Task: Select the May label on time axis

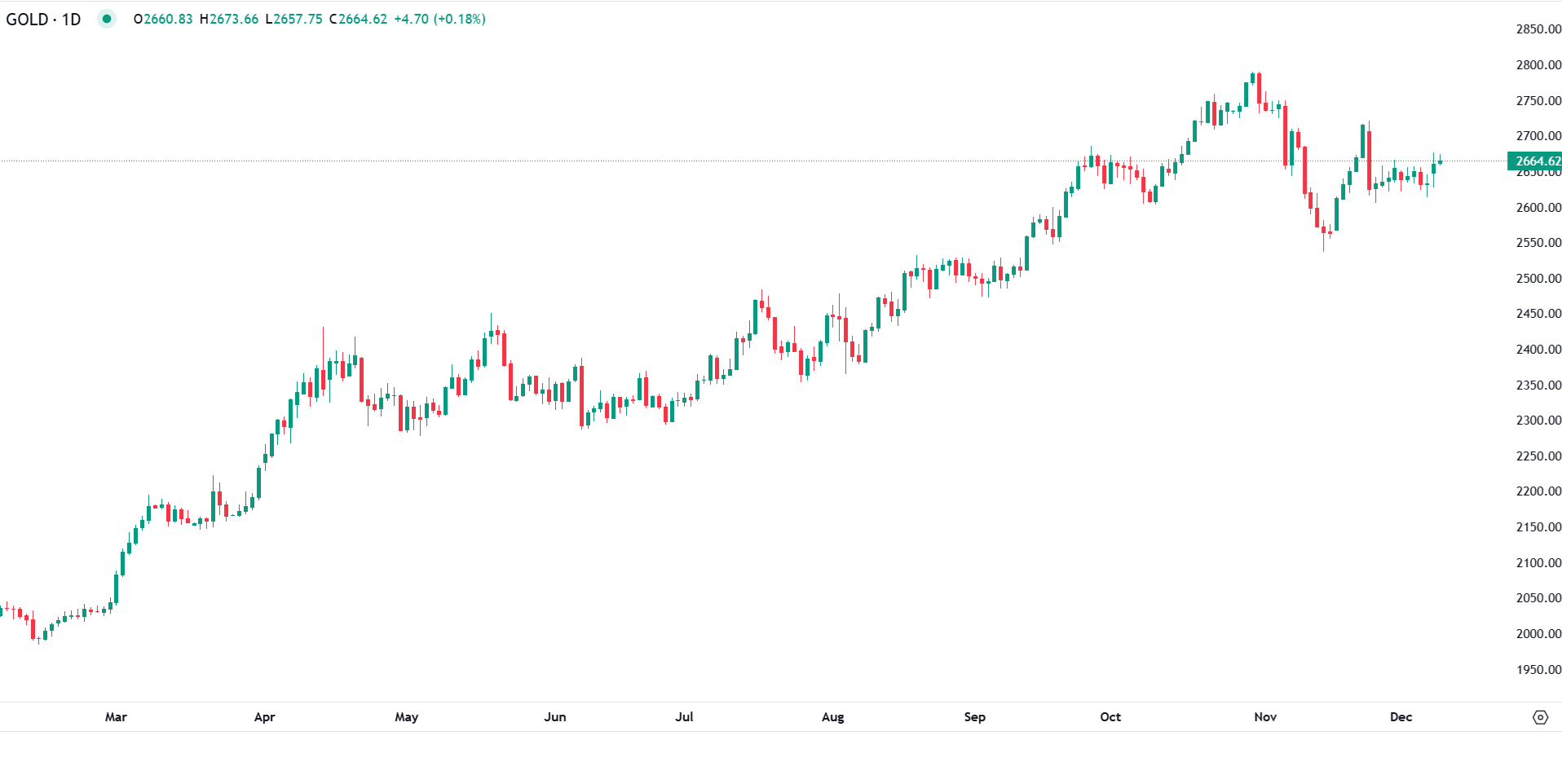Action: [x=406, y=717]
